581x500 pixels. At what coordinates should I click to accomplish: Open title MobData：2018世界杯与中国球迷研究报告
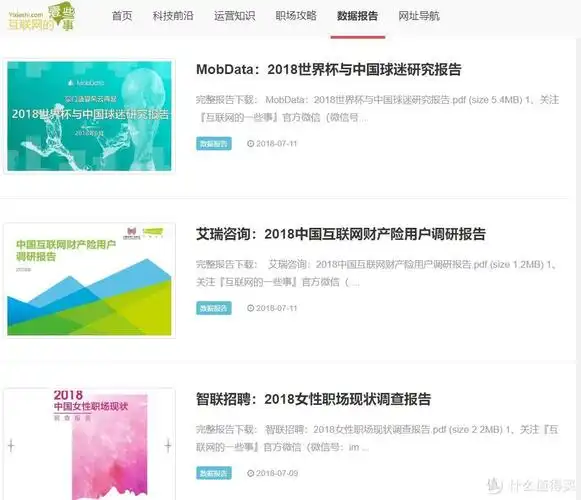tap(329, 69)
